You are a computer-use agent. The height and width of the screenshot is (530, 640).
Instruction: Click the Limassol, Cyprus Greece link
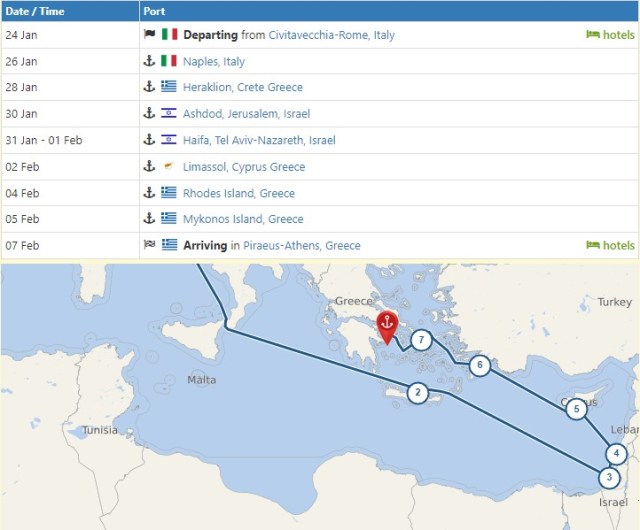[x=244, y=167]
